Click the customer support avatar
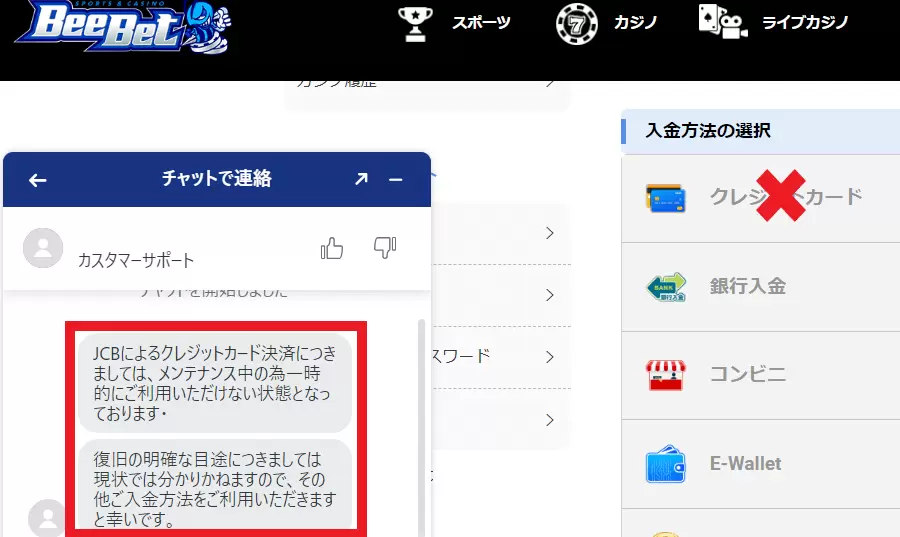 coord(43,248)
